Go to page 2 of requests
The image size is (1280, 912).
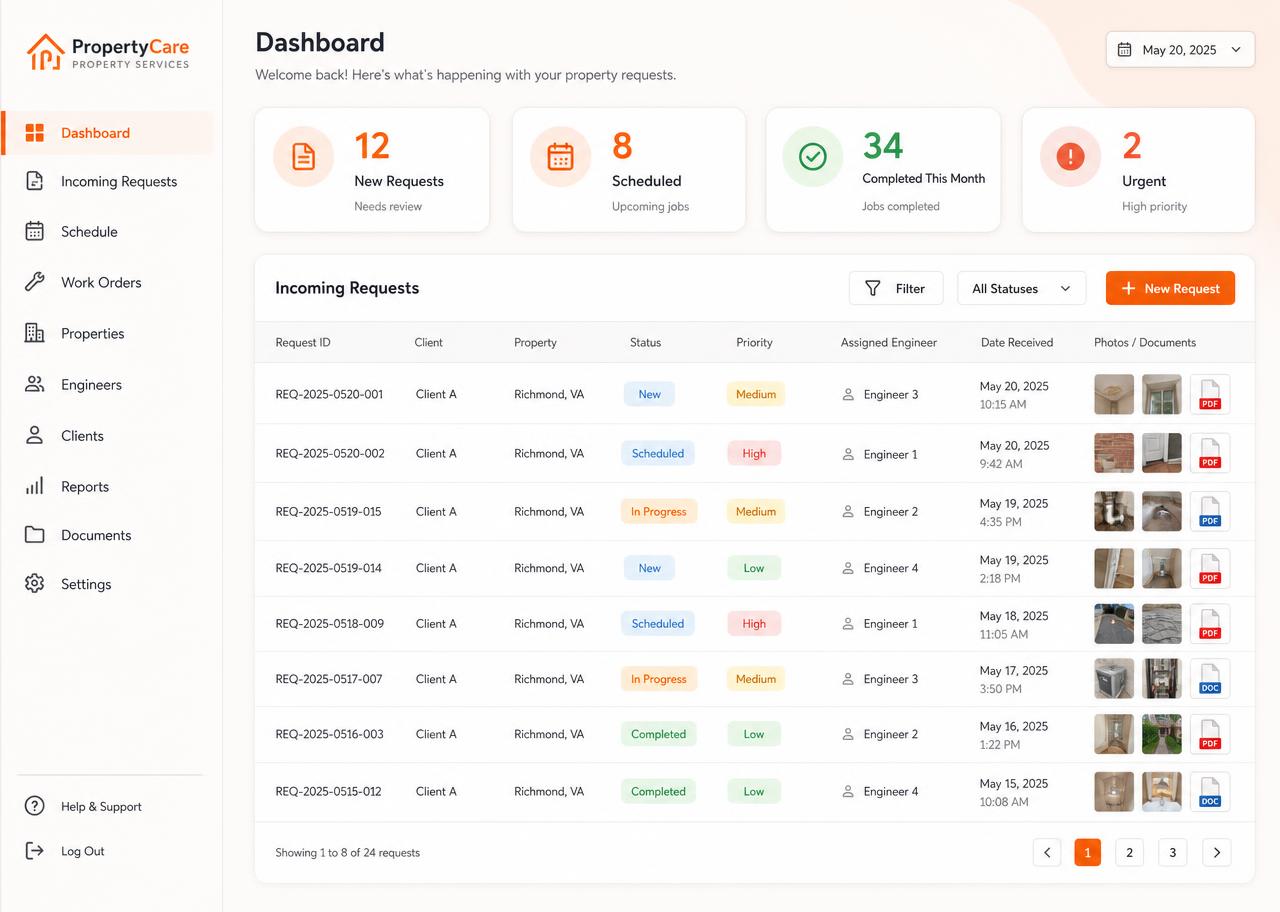(x=1129, y=852)
